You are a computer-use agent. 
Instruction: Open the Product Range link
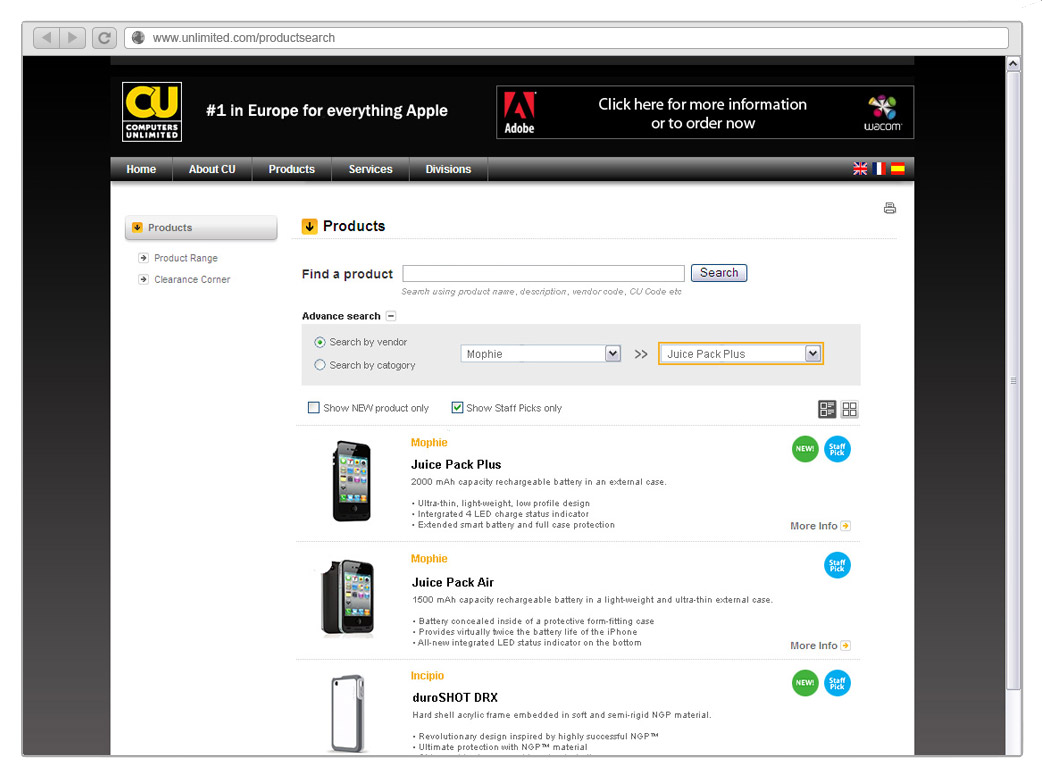click(x=185, y=258)
